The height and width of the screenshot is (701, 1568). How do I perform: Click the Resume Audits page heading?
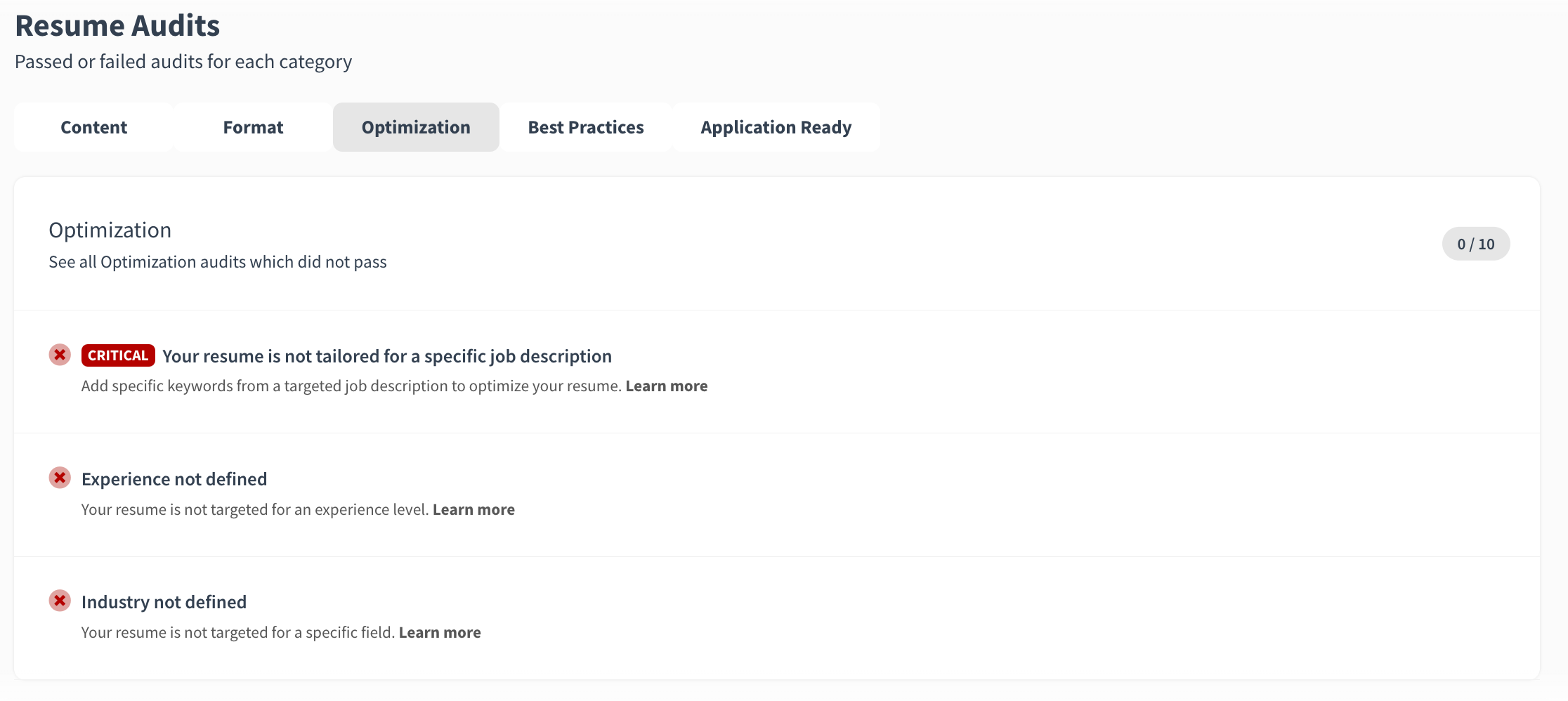click(117, 26)
